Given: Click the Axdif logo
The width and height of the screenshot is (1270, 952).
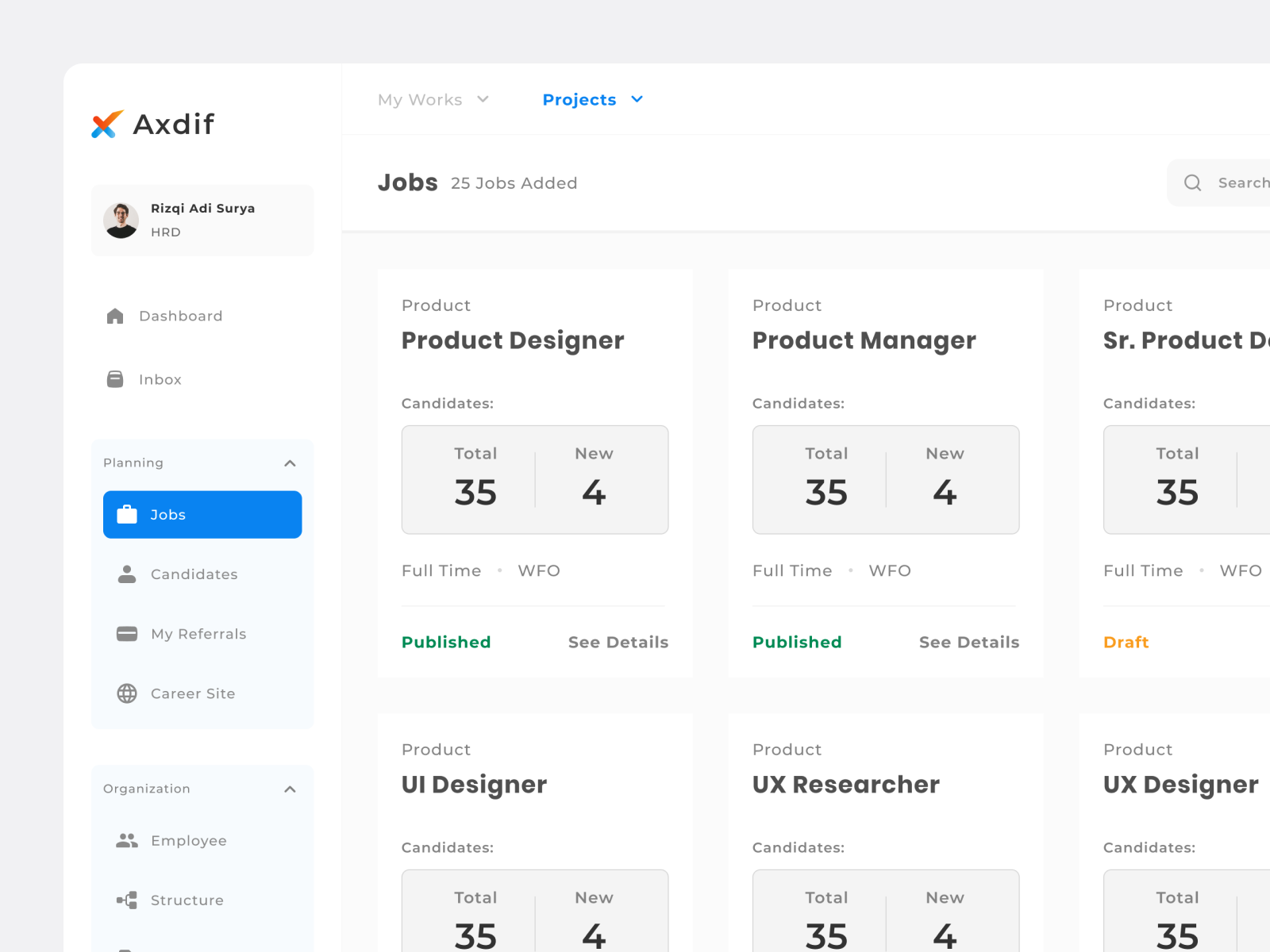Looking at the screenshot, I should [x=153, y=124].
